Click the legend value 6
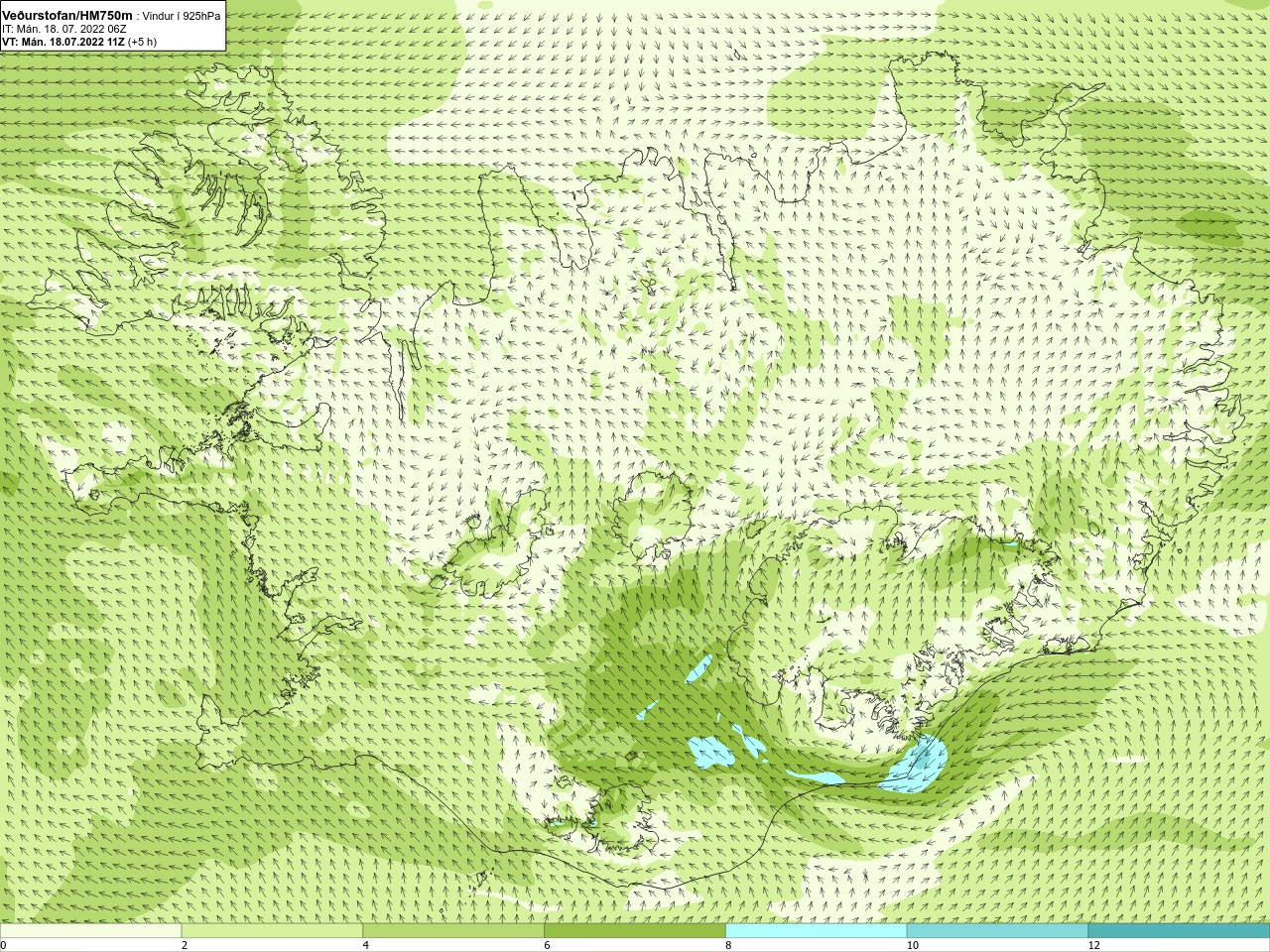The width and height of the screenshot is (1270, 952). tap(547, 945)
